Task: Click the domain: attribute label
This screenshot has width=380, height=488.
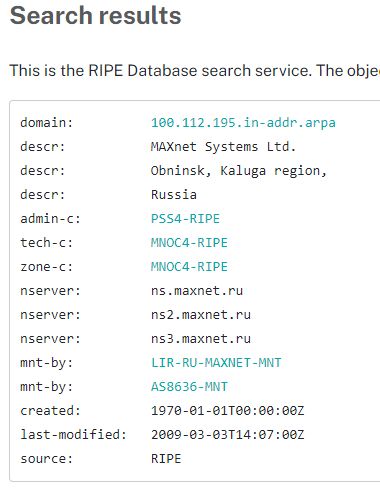Action: pyautogui.click(x=46, y=123)
